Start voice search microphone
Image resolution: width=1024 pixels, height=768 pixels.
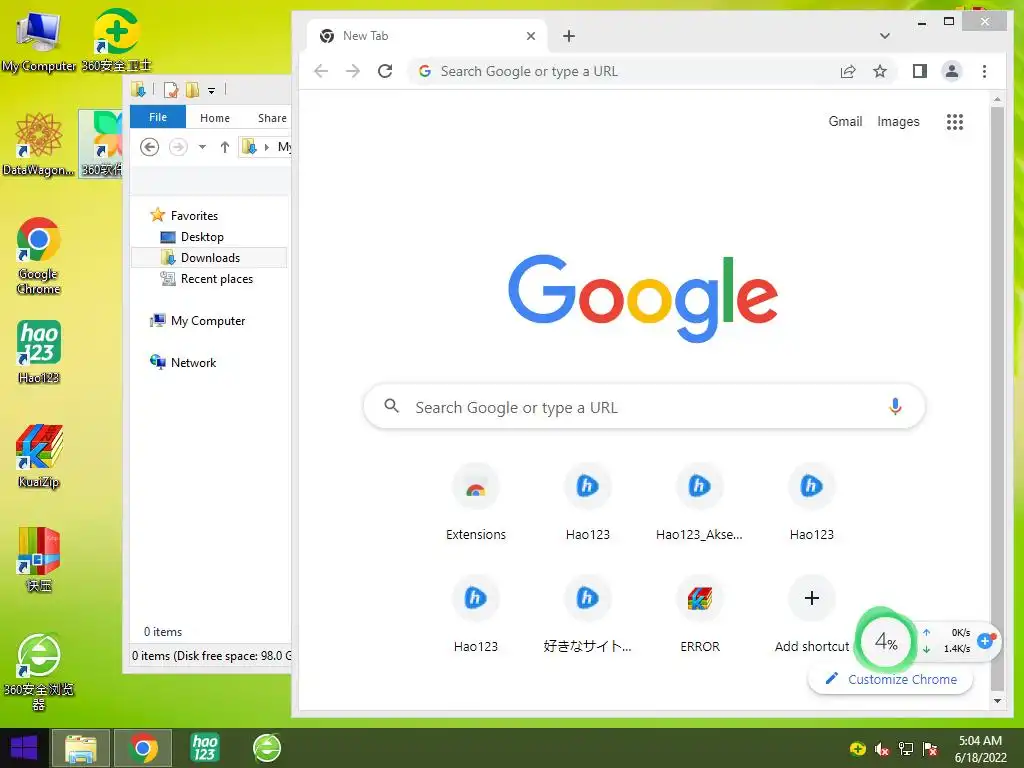tap(895, 407)
